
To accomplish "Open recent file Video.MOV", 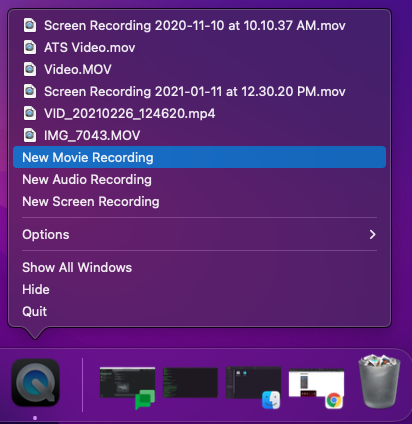I will click(x=199, y=70).
